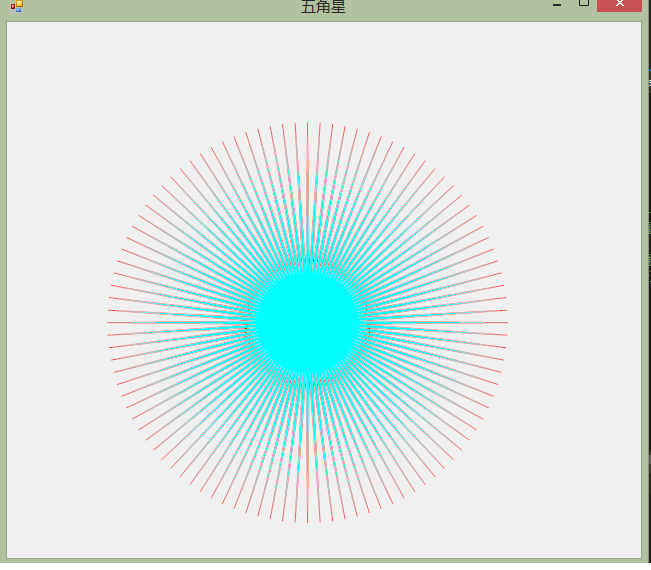Click the application icon in title bar

[x=16, y=6]
